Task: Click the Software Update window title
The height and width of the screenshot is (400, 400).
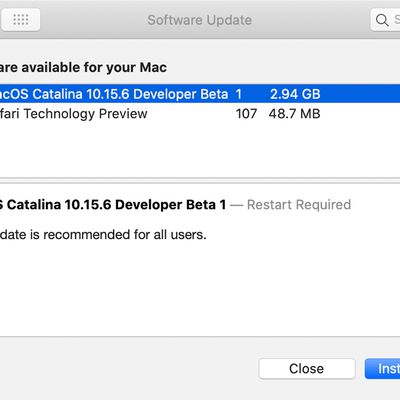Action: point(200,20)
